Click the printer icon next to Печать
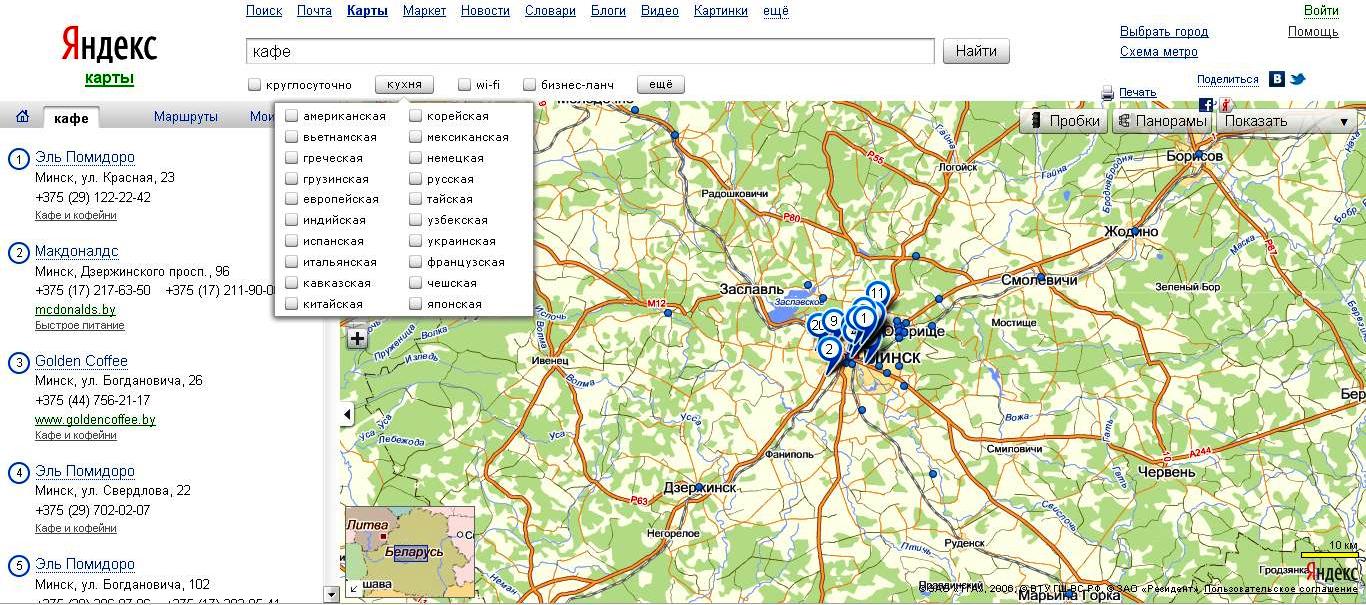The image size is (1366, 605). pyautogui.click(x=1108, y=93)
